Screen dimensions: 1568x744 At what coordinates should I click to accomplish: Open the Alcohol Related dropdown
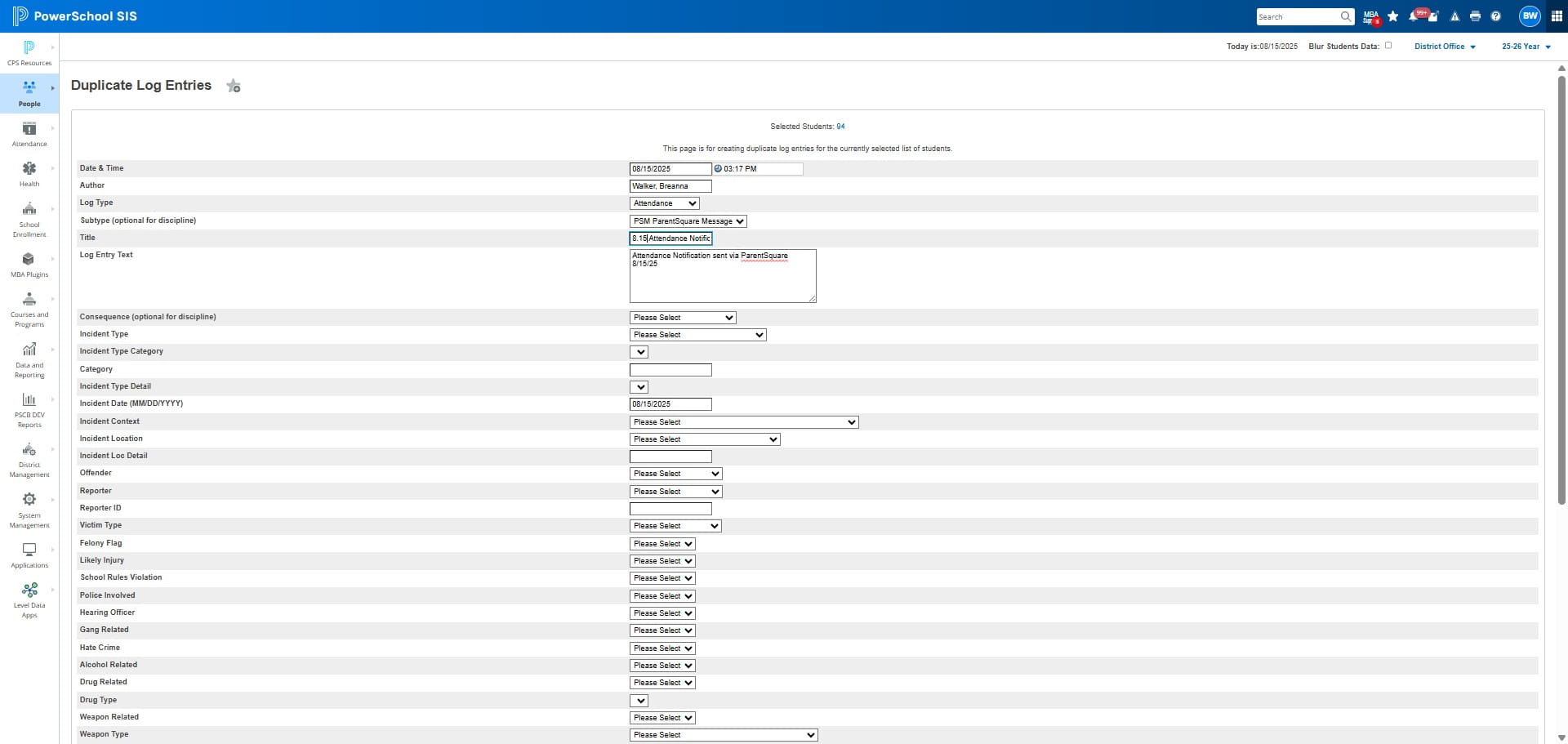pyautogui.click(x=662, y=666)
